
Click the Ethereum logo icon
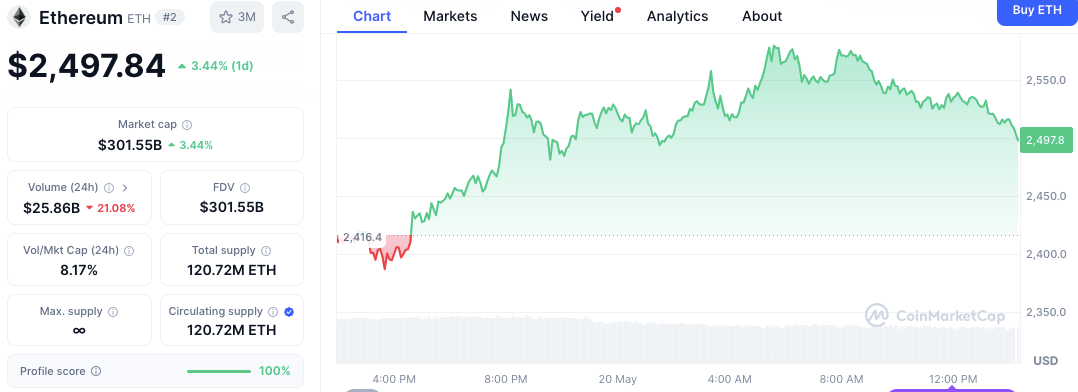point(19,17)
